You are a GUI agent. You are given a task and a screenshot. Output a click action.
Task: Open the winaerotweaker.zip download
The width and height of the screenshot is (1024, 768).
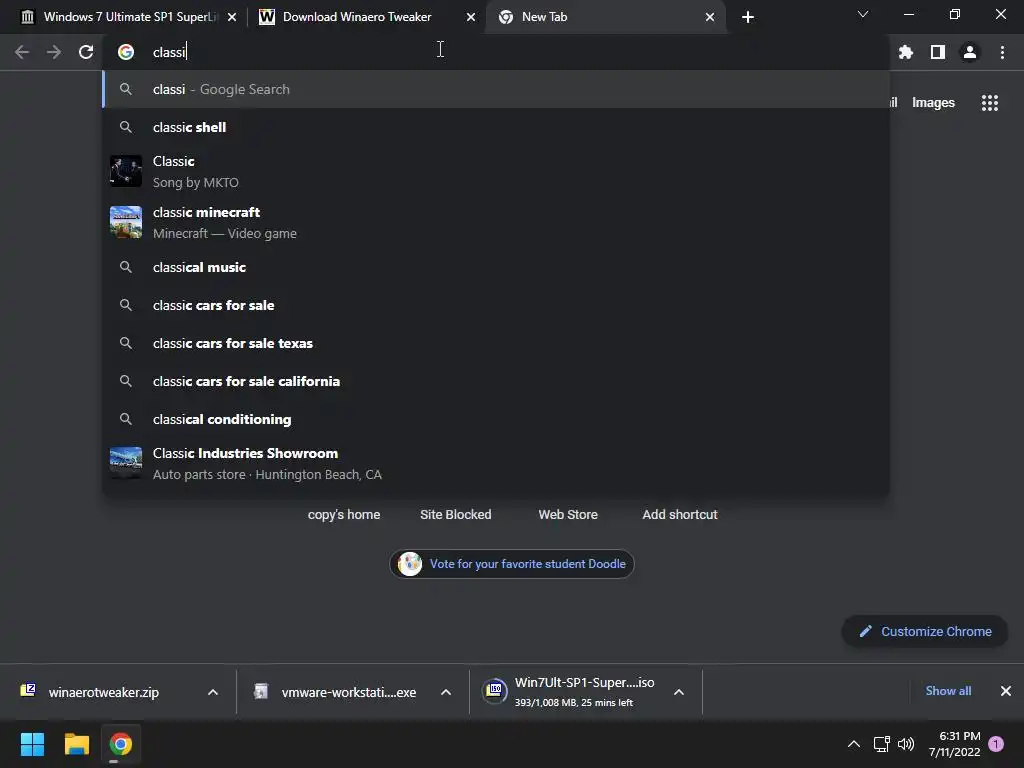point(103,692)
